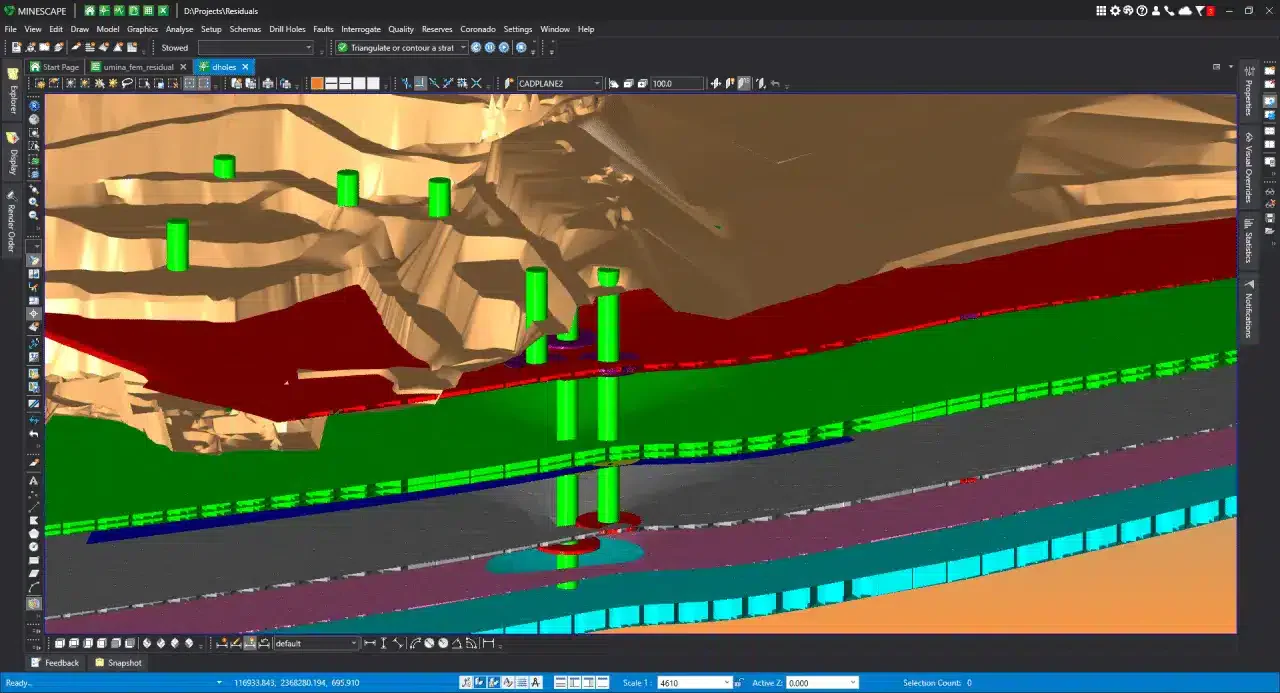Click the print icon in view toolbar
This screenshot has width=1280, height=693.
[268, 84]
